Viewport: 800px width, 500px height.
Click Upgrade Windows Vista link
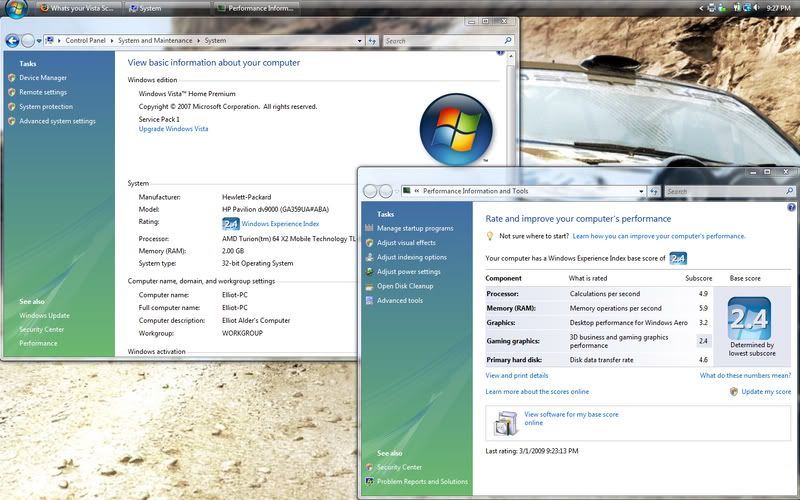pyautogui.click(x=173, y=129)
